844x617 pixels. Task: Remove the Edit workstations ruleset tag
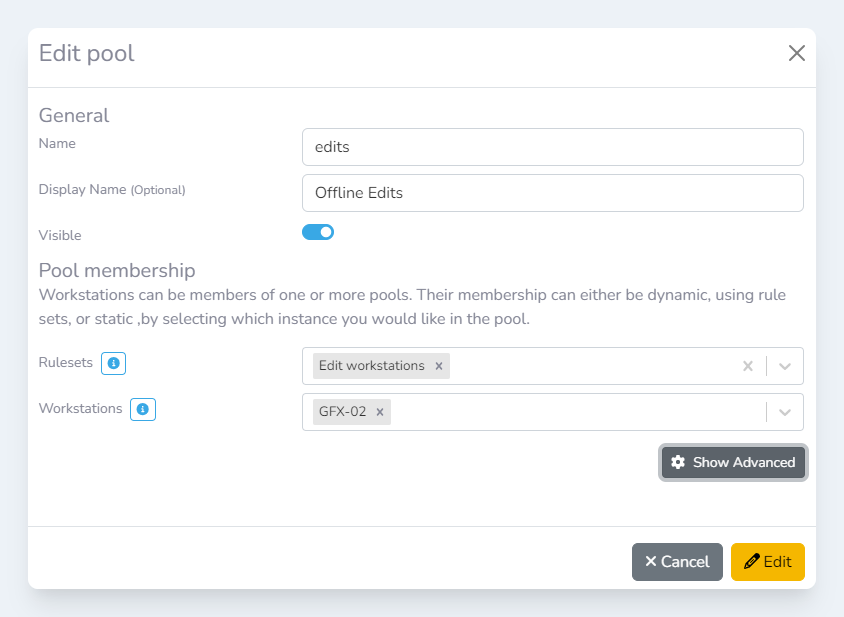(439, 366)
